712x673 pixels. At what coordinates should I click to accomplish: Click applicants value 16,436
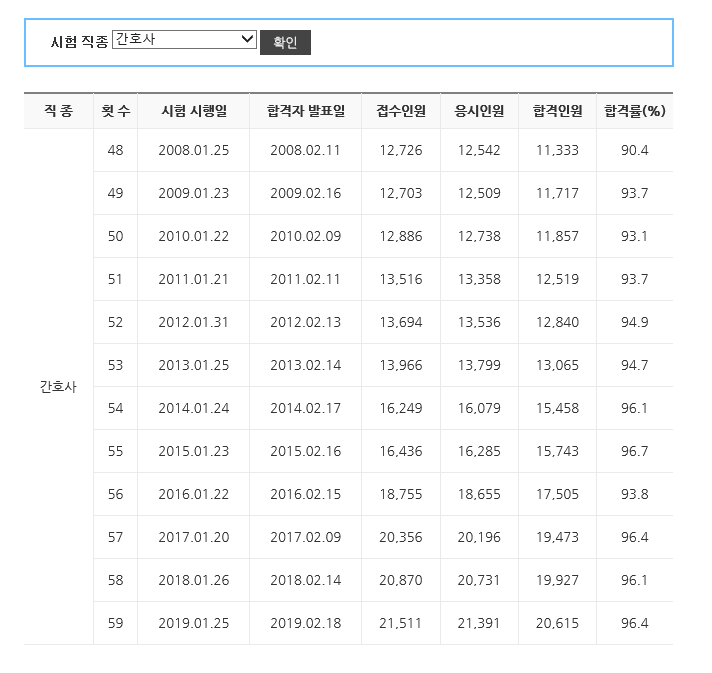tap(401, 451)
